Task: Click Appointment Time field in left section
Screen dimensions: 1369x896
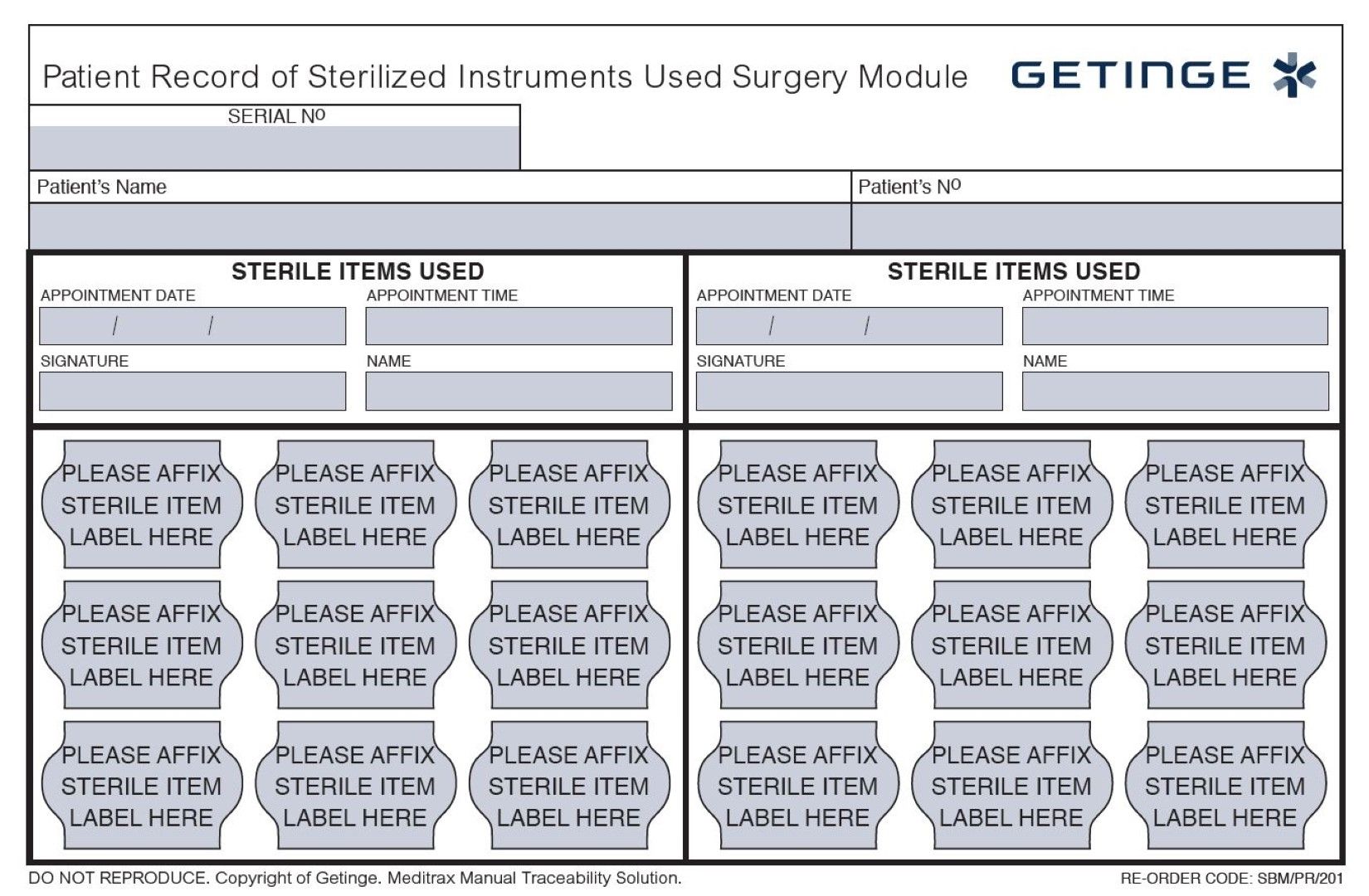Action: click(519, 326)
